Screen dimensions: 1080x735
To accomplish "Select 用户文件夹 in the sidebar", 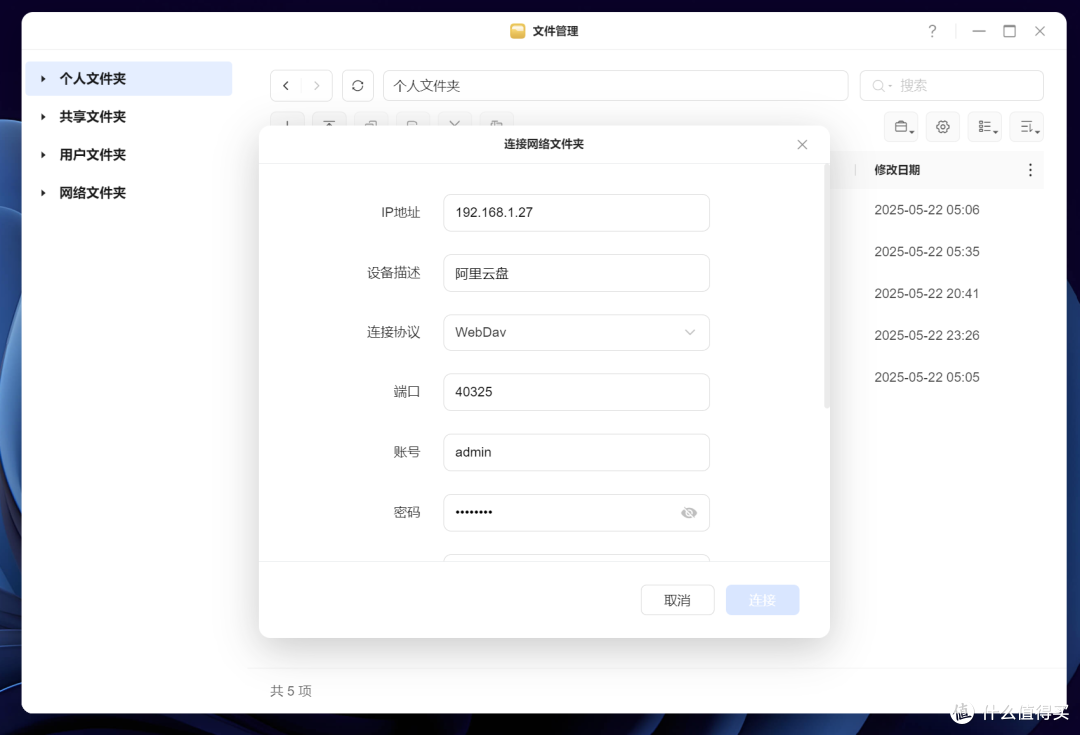I will click(x=129, y=154).
